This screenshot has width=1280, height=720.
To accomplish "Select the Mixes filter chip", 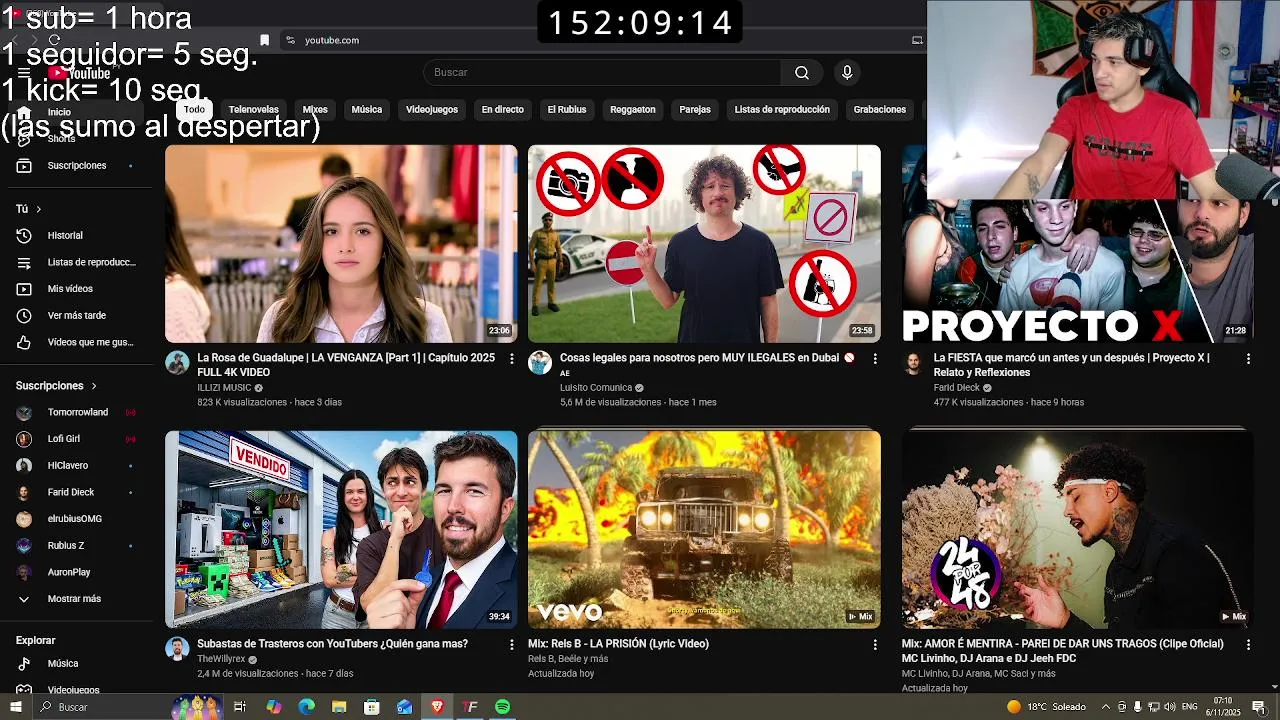I will pyautogui.click(x=315, y=109).
